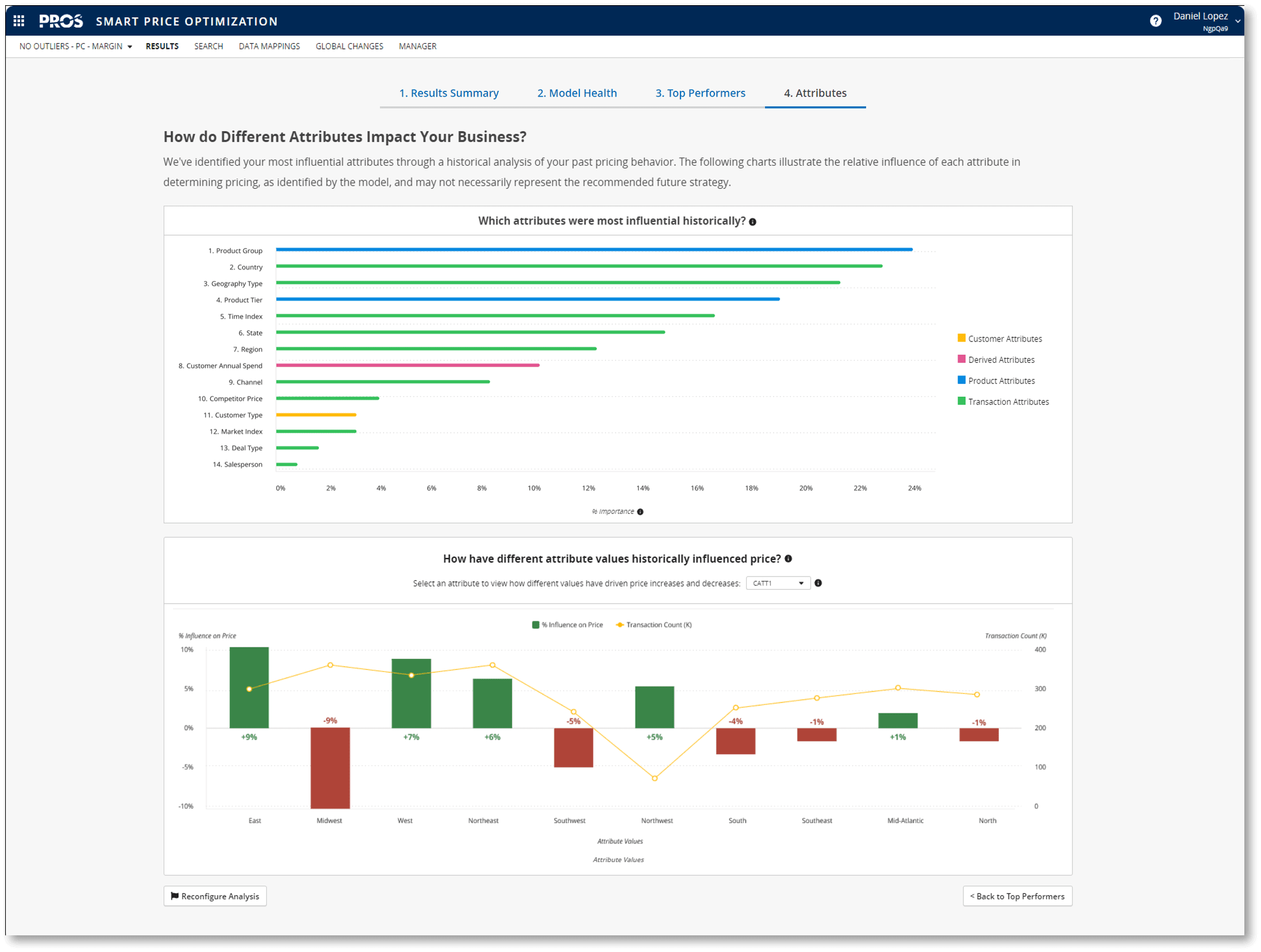The image size is (1261, 952).
Task: Expand the NO OUTLIERS - PC - MARGIN dropdown
Action: 75,47
